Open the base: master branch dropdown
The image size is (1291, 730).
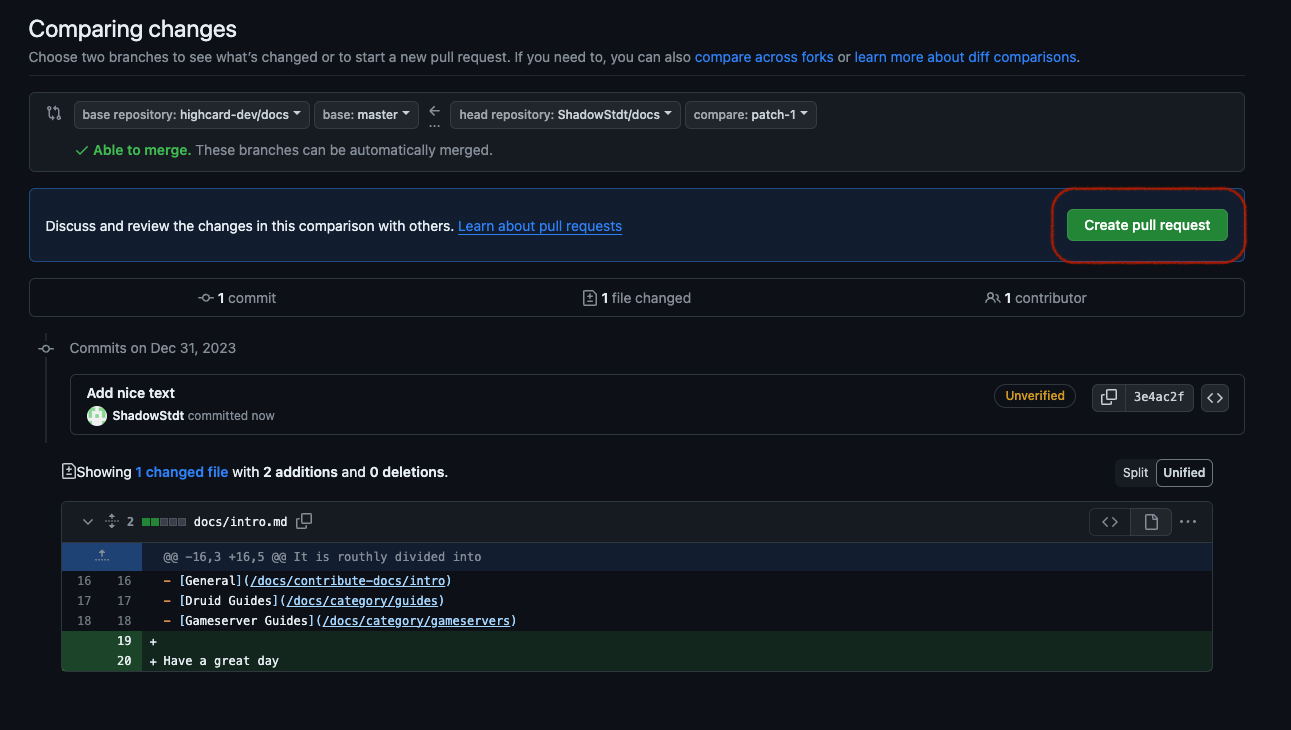366,114
